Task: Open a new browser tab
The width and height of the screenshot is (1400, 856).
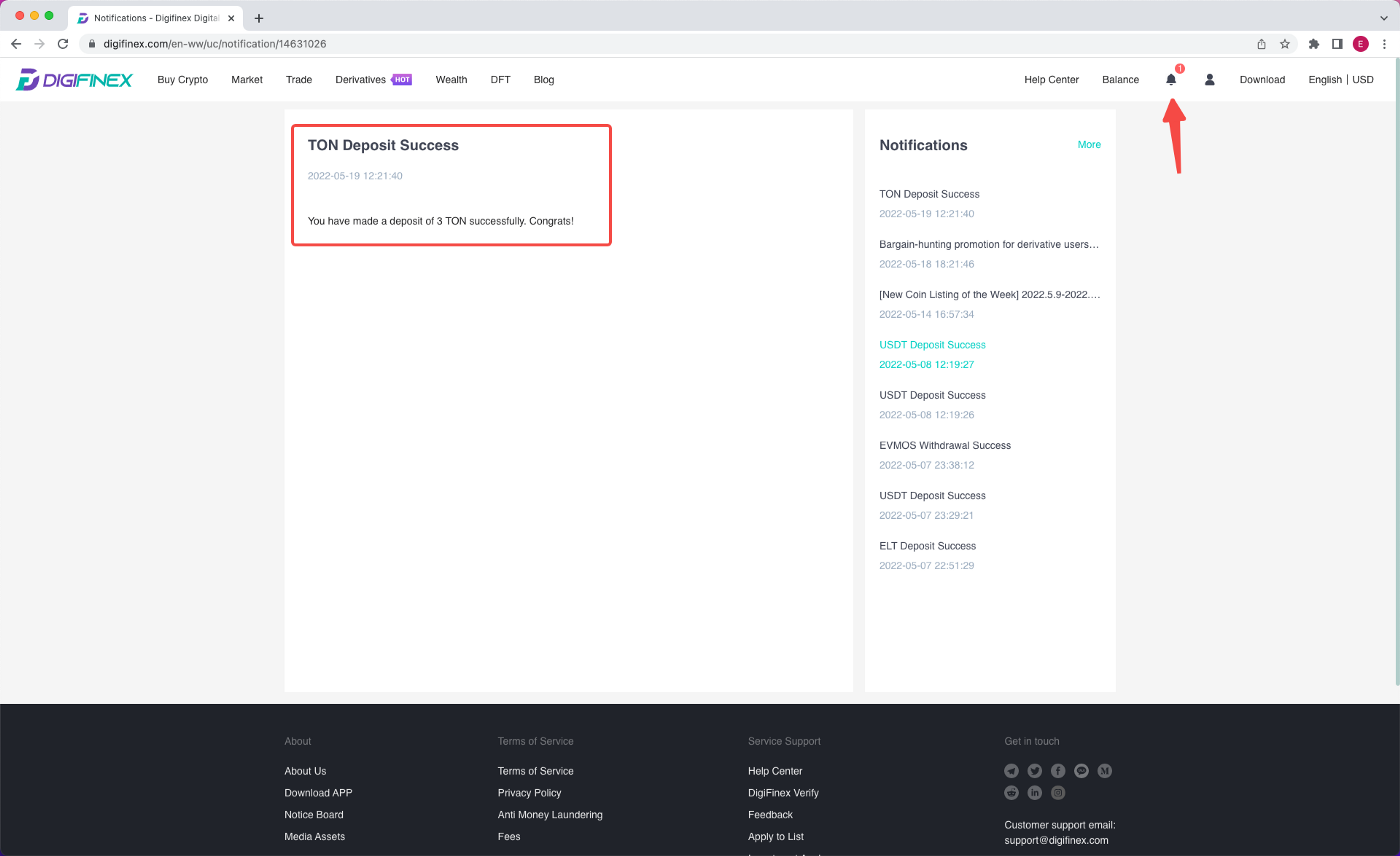Action: coord(259,18)
